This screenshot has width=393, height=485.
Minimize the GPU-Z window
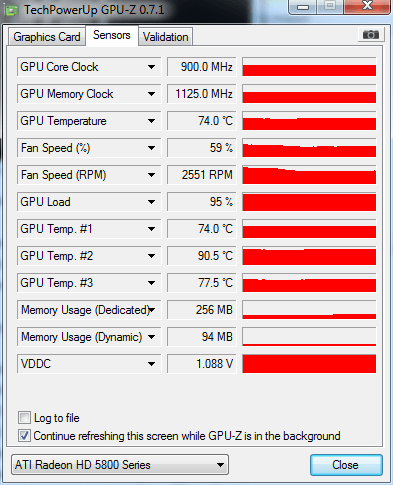click(x=303, y=7)
